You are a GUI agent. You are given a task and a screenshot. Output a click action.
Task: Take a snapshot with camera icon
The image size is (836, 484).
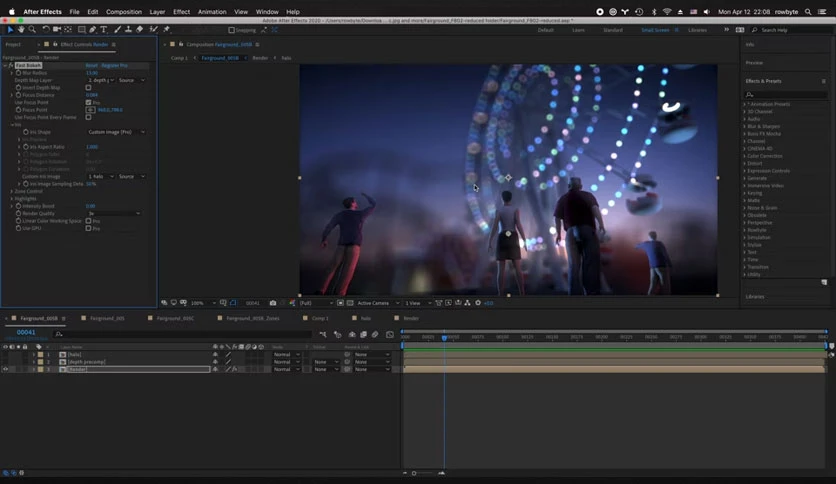pyautogui.click(x=273, y=303)
